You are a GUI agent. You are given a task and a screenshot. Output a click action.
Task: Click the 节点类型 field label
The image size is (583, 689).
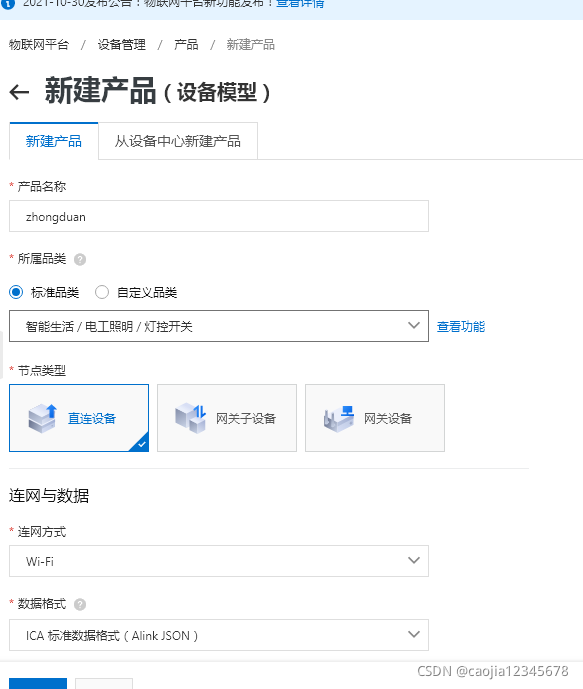point(42,371)
